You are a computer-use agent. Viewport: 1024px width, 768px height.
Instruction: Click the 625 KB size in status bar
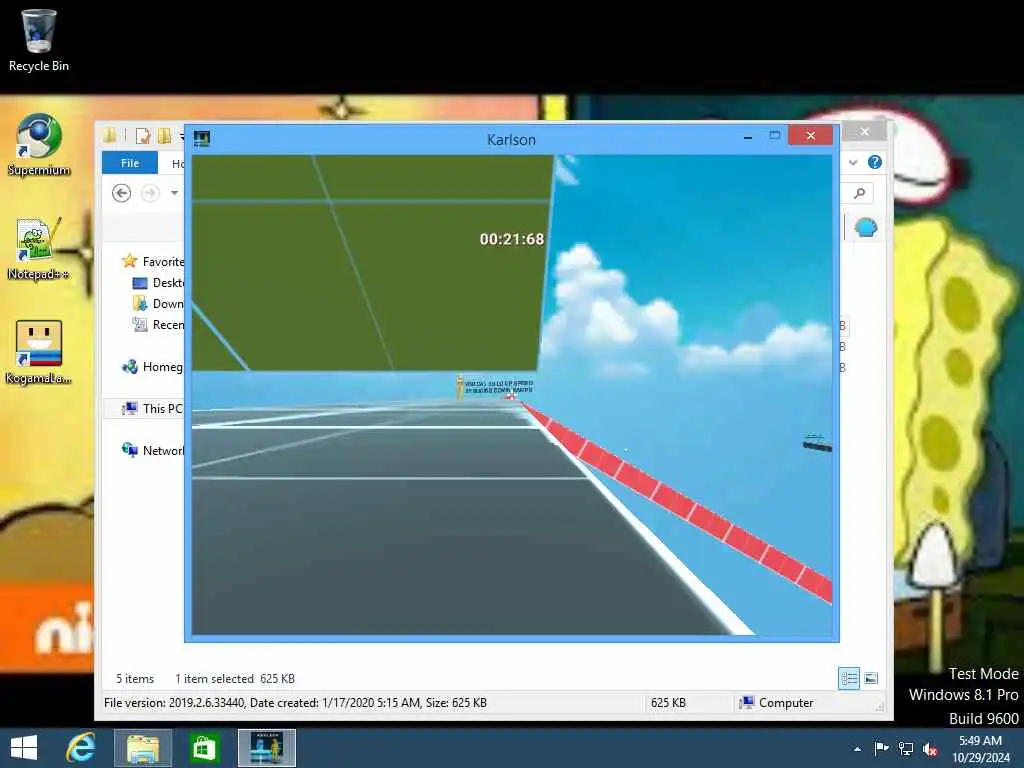click(x=668, y=703)
